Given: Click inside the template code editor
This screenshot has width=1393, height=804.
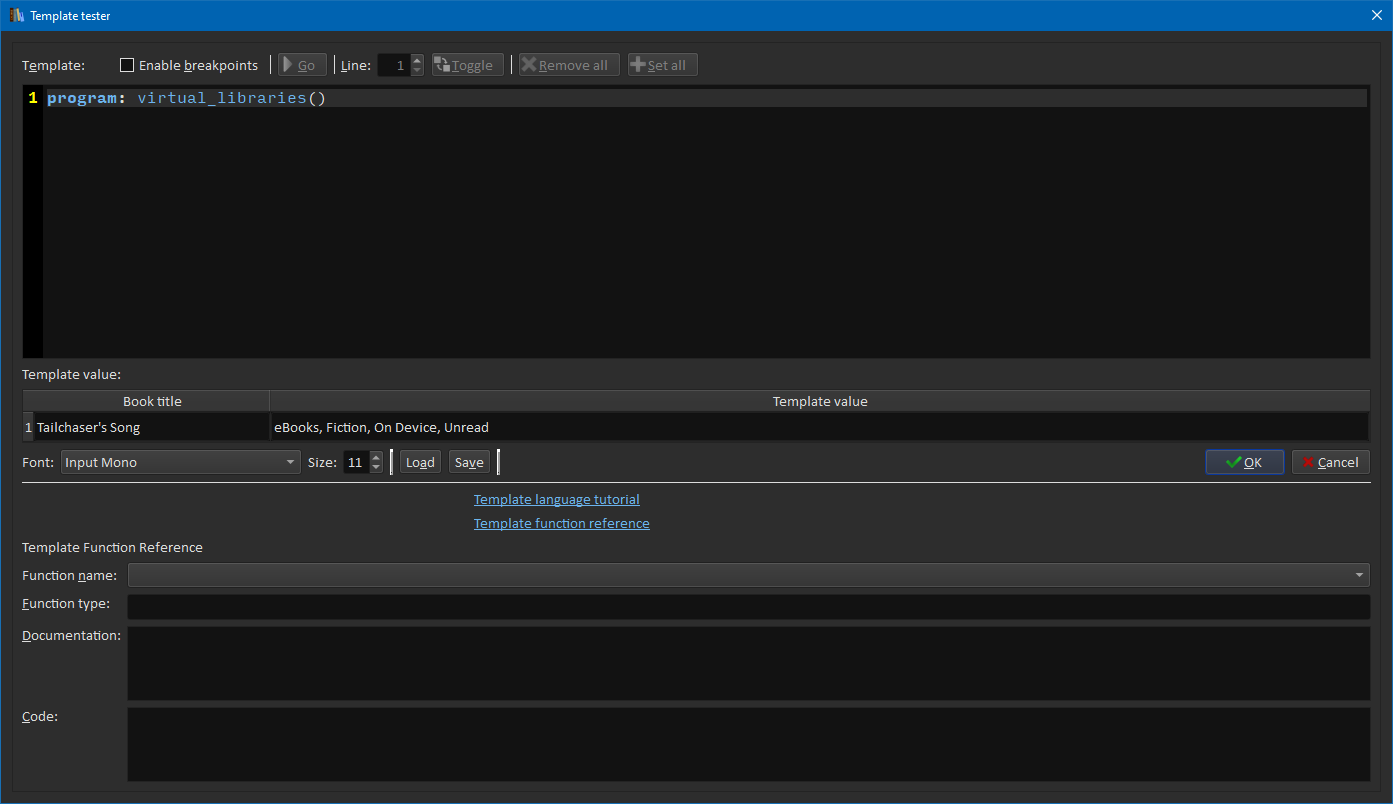Looking at the screenshot, I should click(x=706, y=222).
